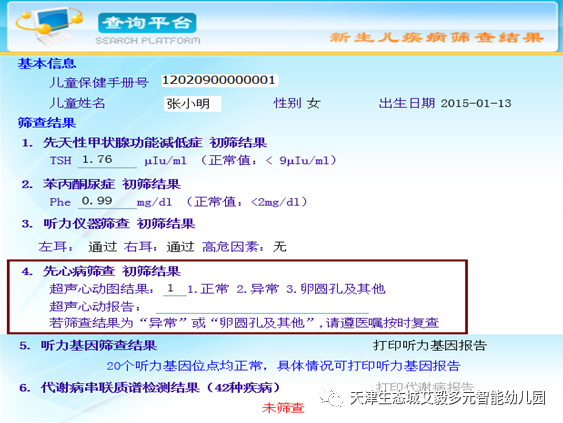Click the 查询平台 platform title badge
This screenshot has height=423, width=563.
click(x=147, y=23)
